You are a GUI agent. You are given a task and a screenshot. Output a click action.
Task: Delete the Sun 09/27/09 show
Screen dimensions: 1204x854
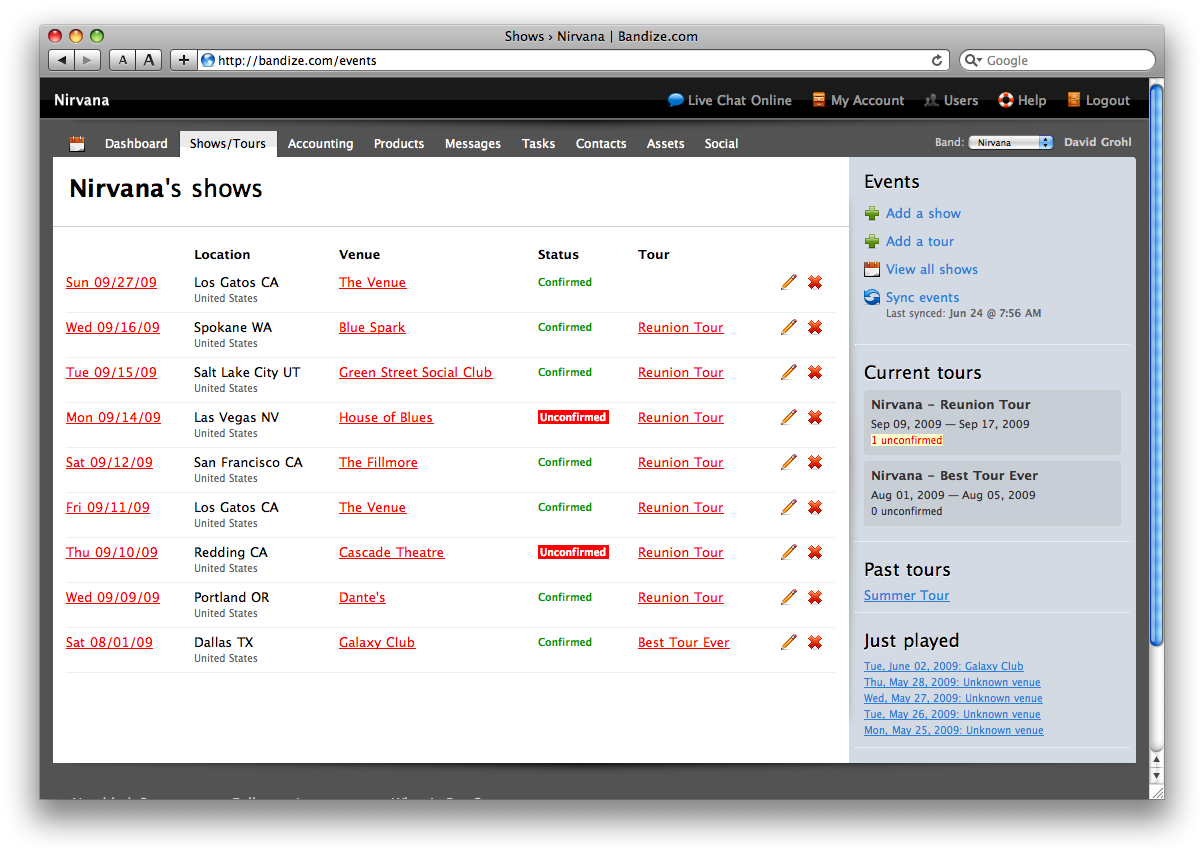pos(815,282)
